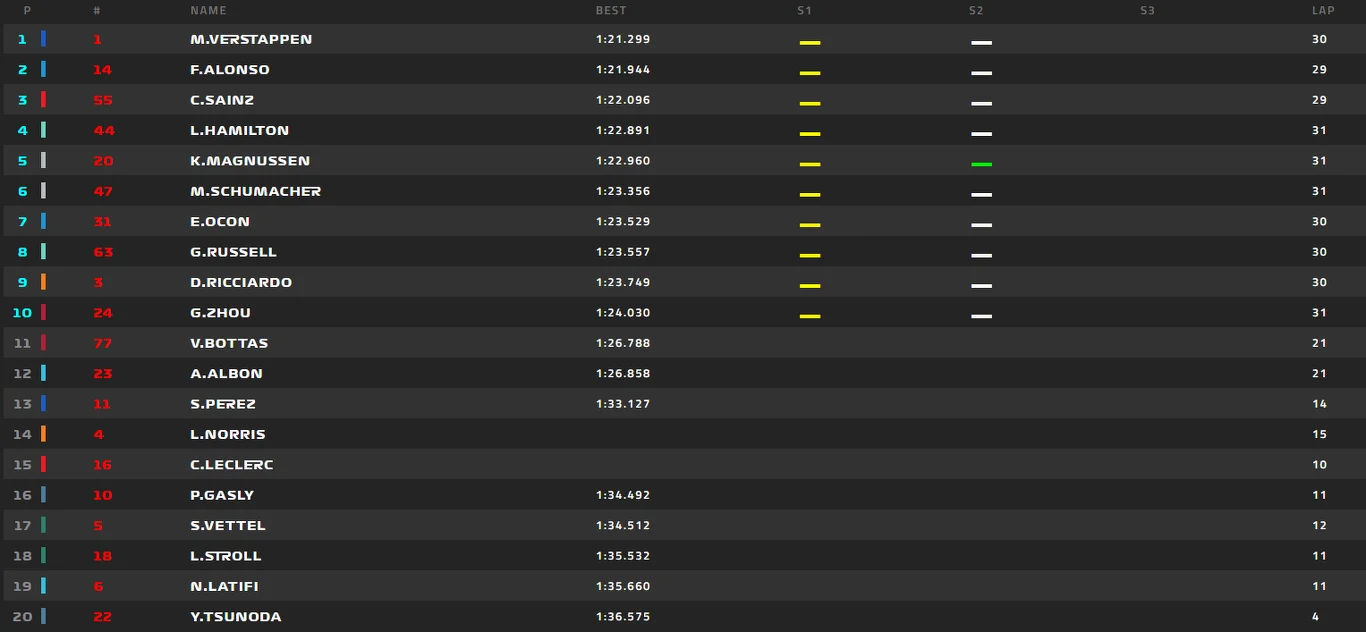Click Zhou's yellow S1 sector indicator

click(809, 316)
